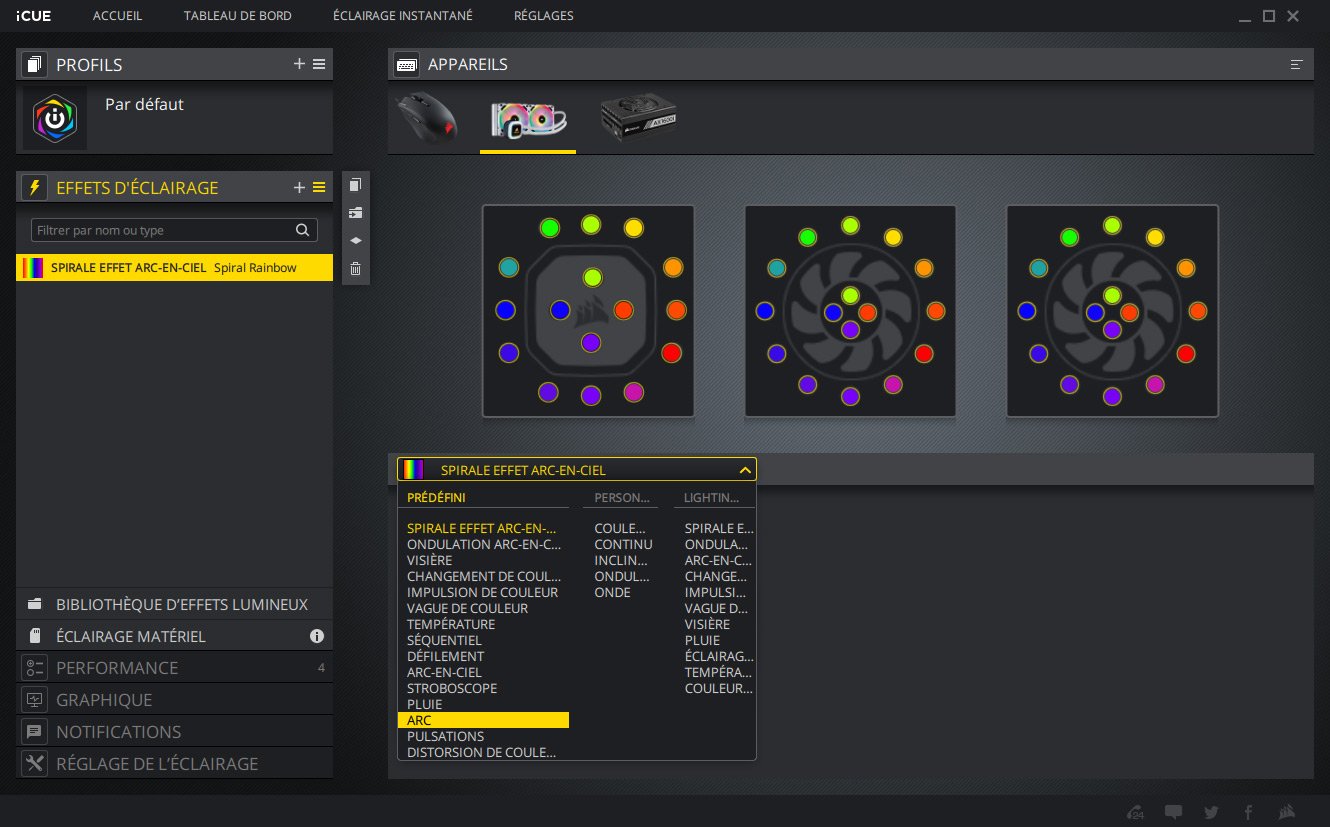Choose Pulsations from the Prédéfini list

(445, 736)
